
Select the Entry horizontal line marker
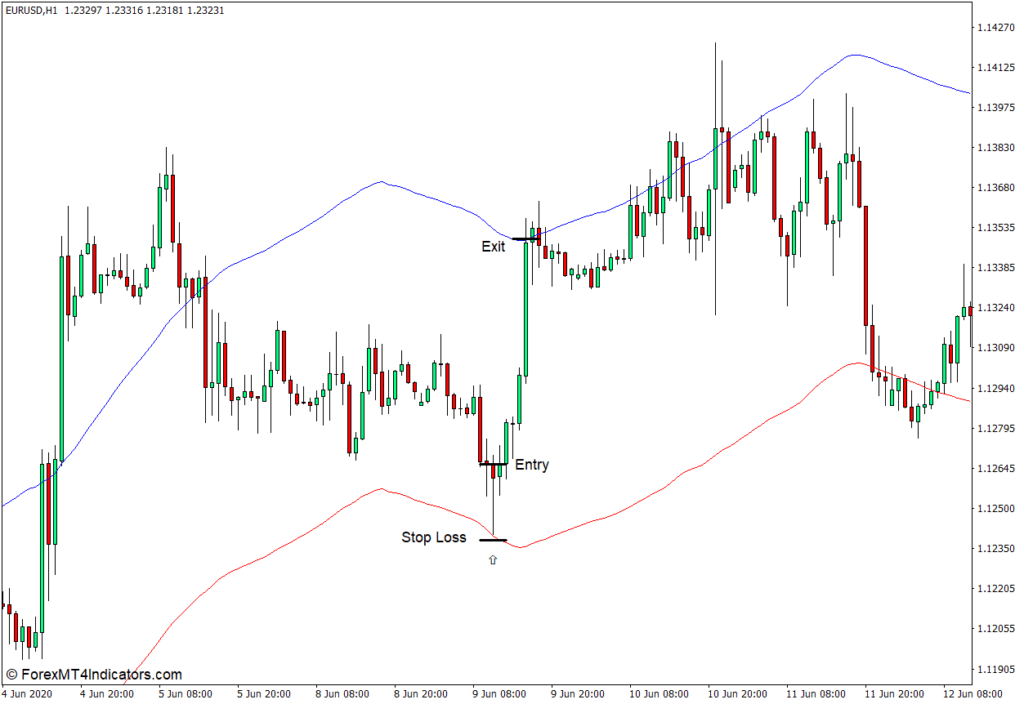[x=493, y=464]
